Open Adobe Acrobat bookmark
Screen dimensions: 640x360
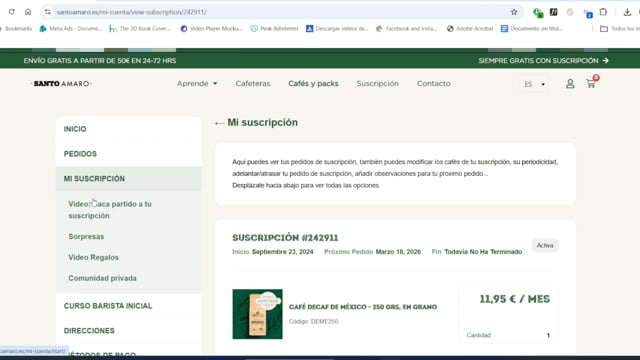click(470, 29)
